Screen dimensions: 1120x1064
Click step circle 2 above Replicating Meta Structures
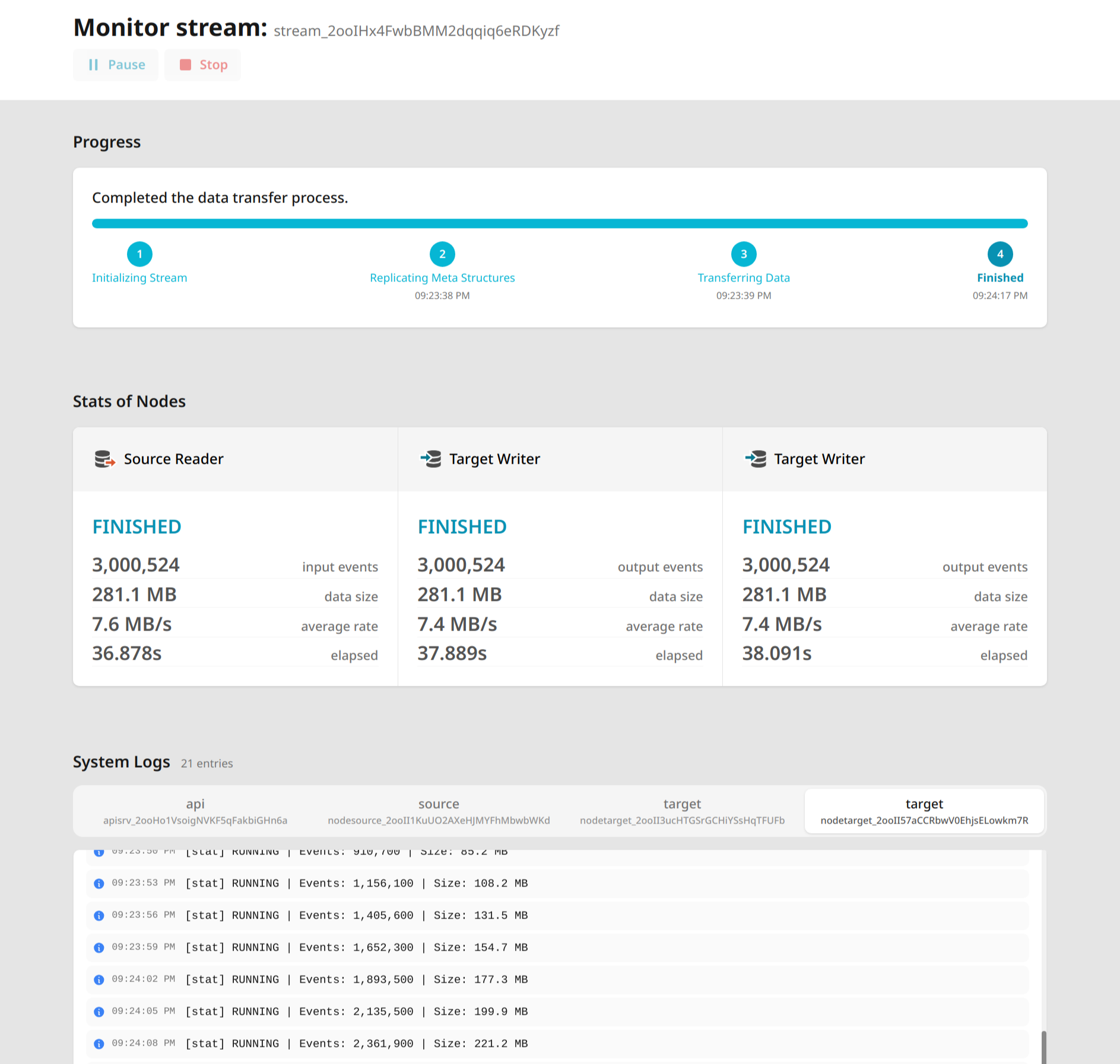[442, 255]
